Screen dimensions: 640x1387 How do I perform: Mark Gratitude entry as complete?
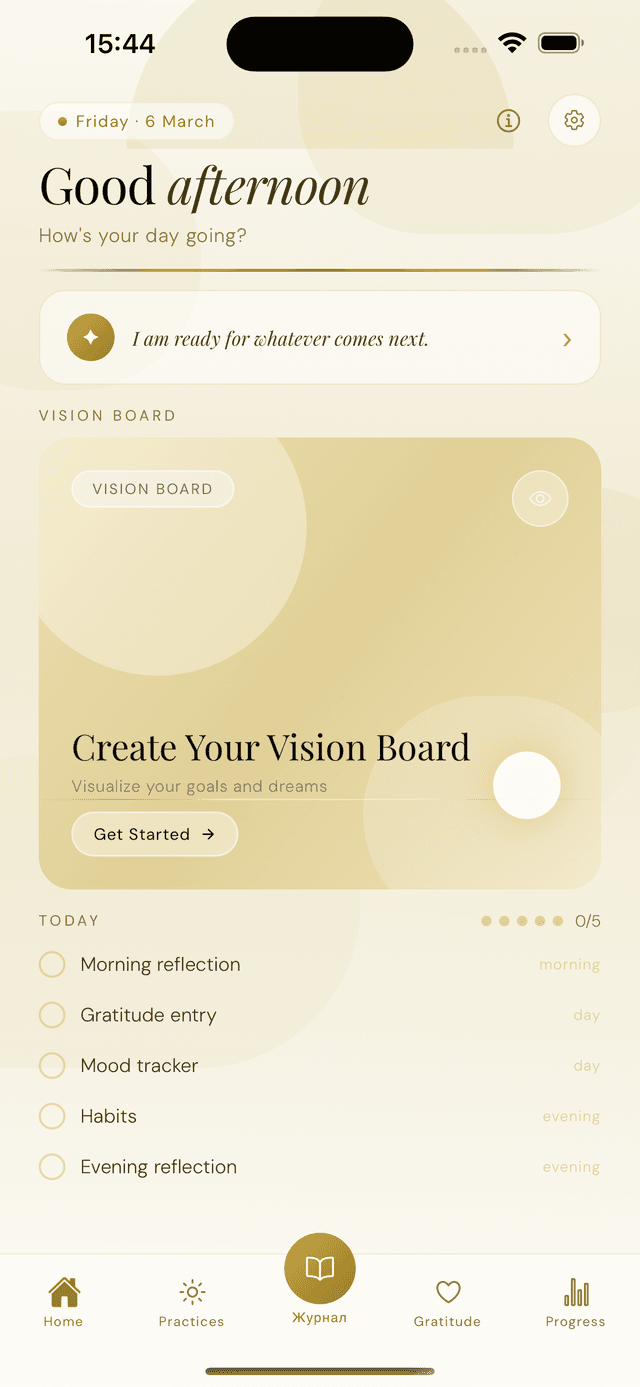pos(52,1015)
